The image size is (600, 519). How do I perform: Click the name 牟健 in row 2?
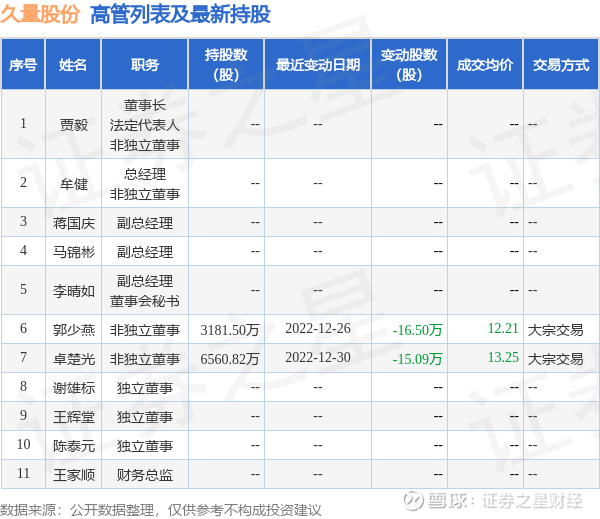73,184
